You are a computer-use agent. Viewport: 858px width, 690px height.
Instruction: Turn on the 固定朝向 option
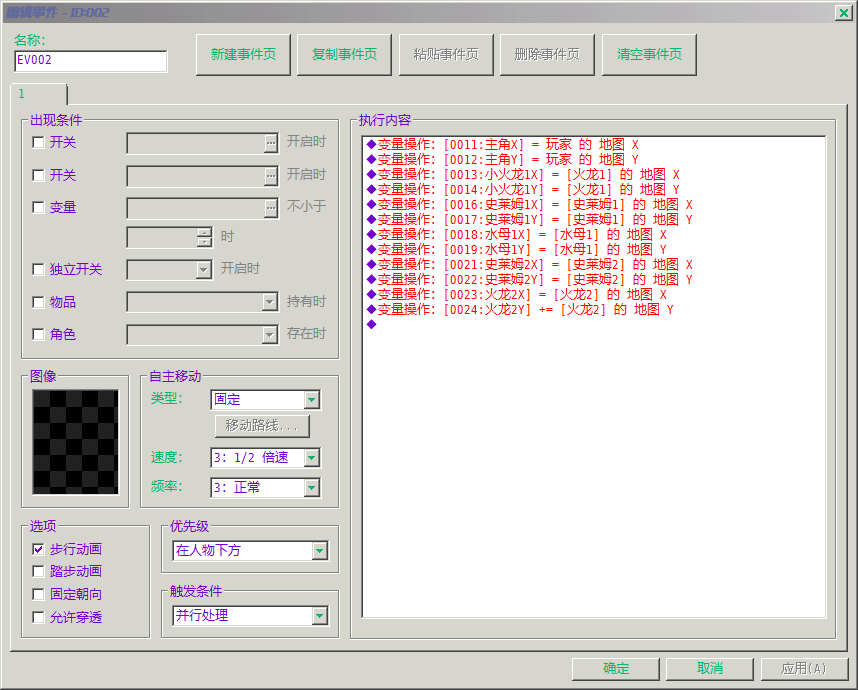38,595
